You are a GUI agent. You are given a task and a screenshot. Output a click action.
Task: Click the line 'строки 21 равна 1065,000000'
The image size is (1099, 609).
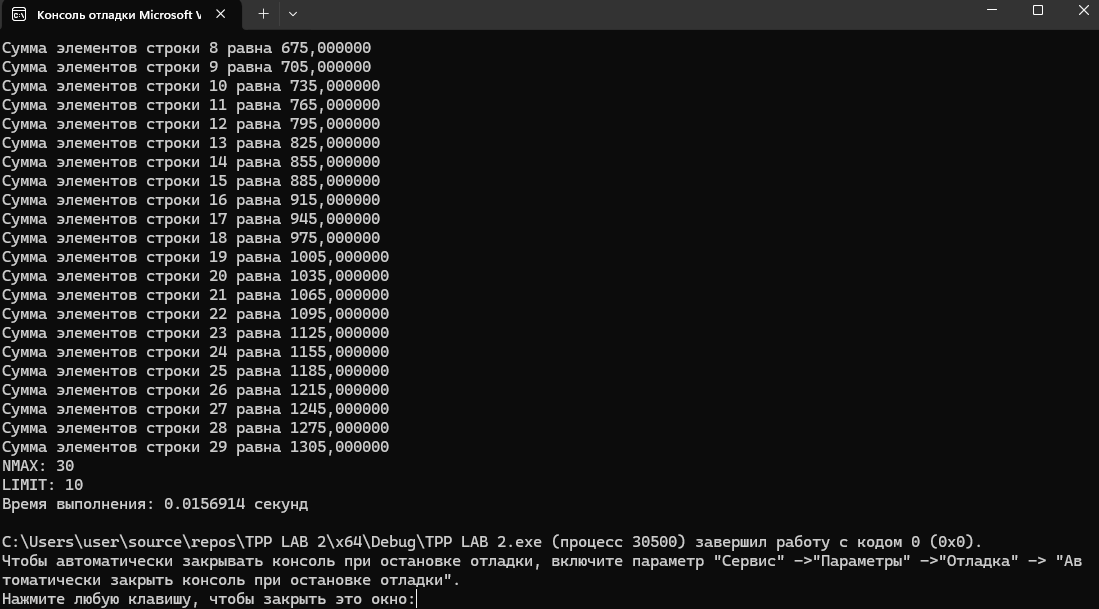pos(196,295)
